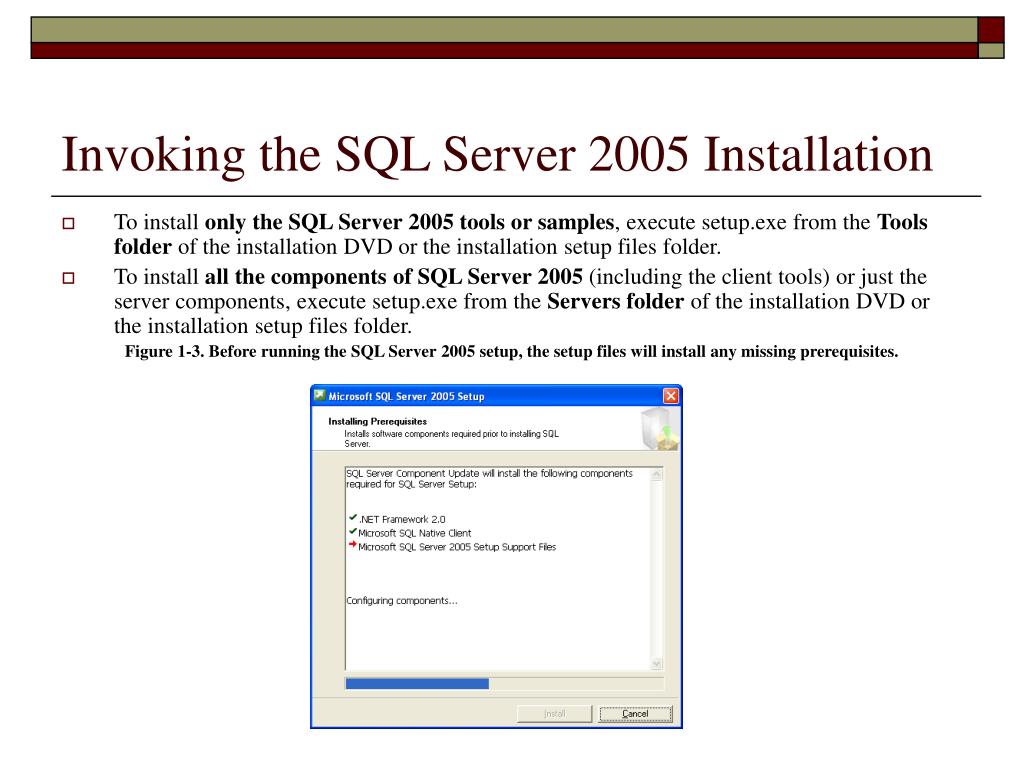Click the scroll up arrow in components list
Screen dimensions: 1024x768
point(657,475)
